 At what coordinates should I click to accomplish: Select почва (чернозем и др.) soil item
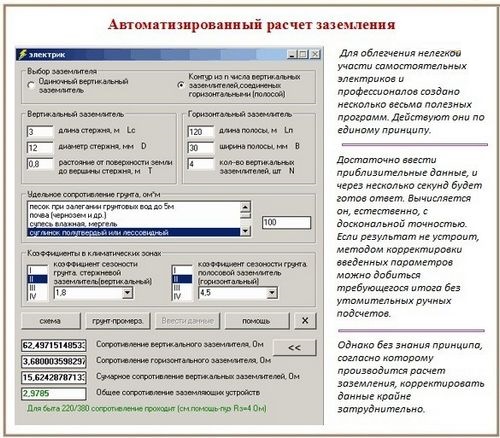(x=68, y=215)
